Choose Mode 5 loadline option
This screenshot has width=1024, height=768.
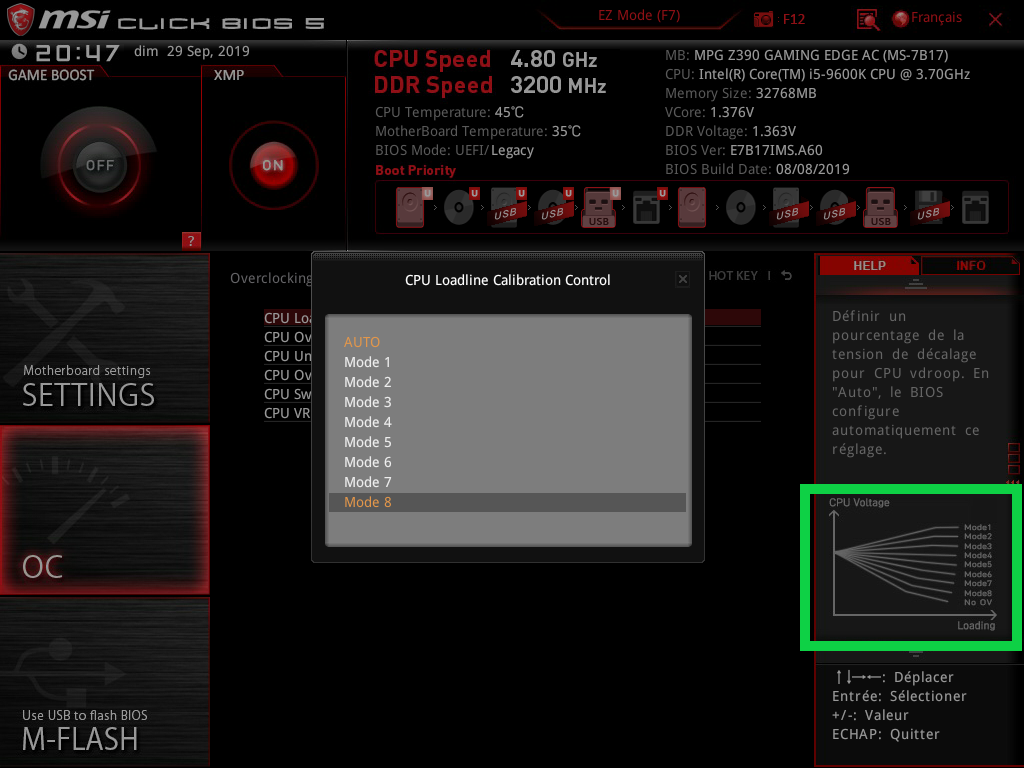[x=507, y=442]
